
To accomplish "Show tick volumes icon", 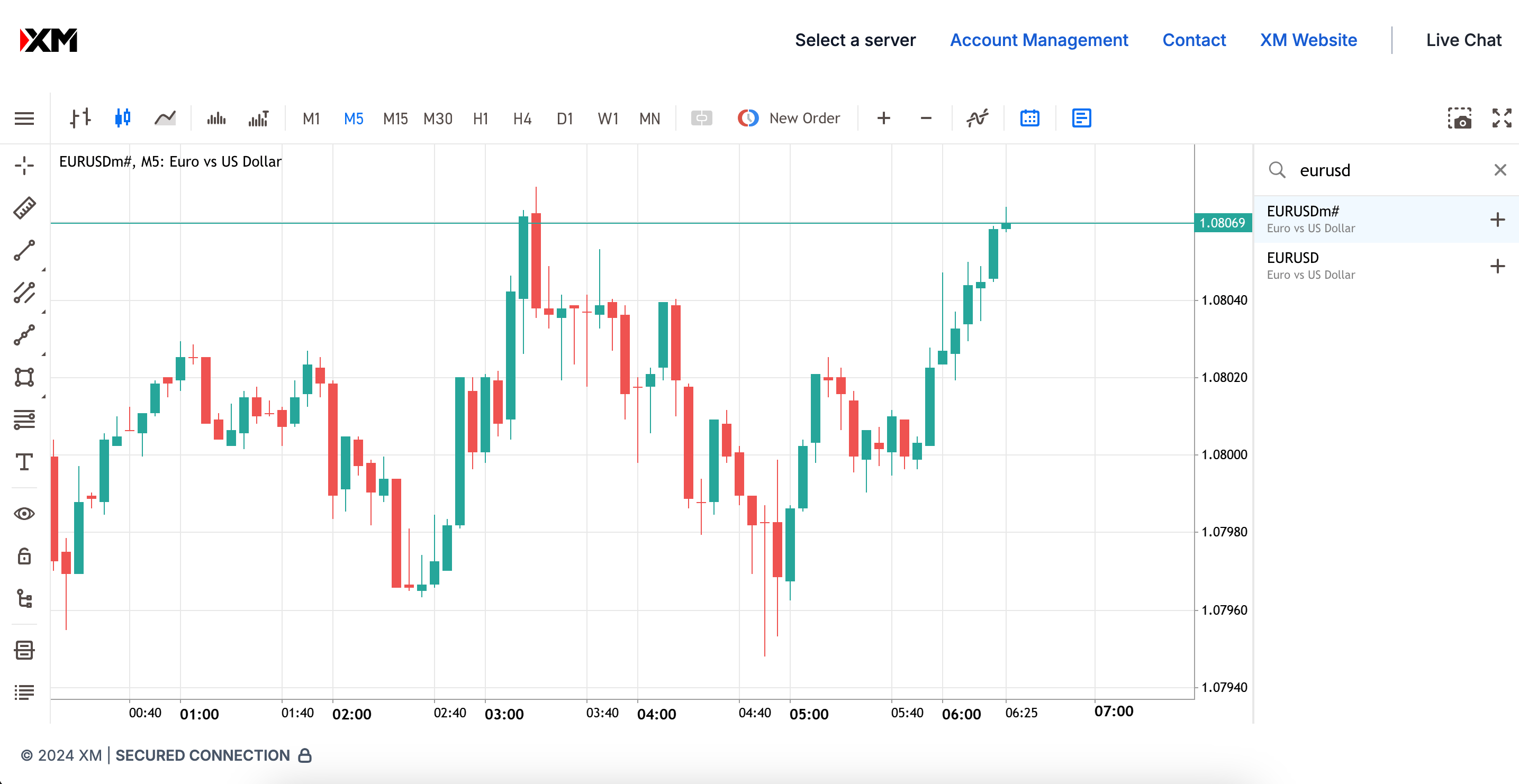I will pyautogui.click(x=216, y=118).
